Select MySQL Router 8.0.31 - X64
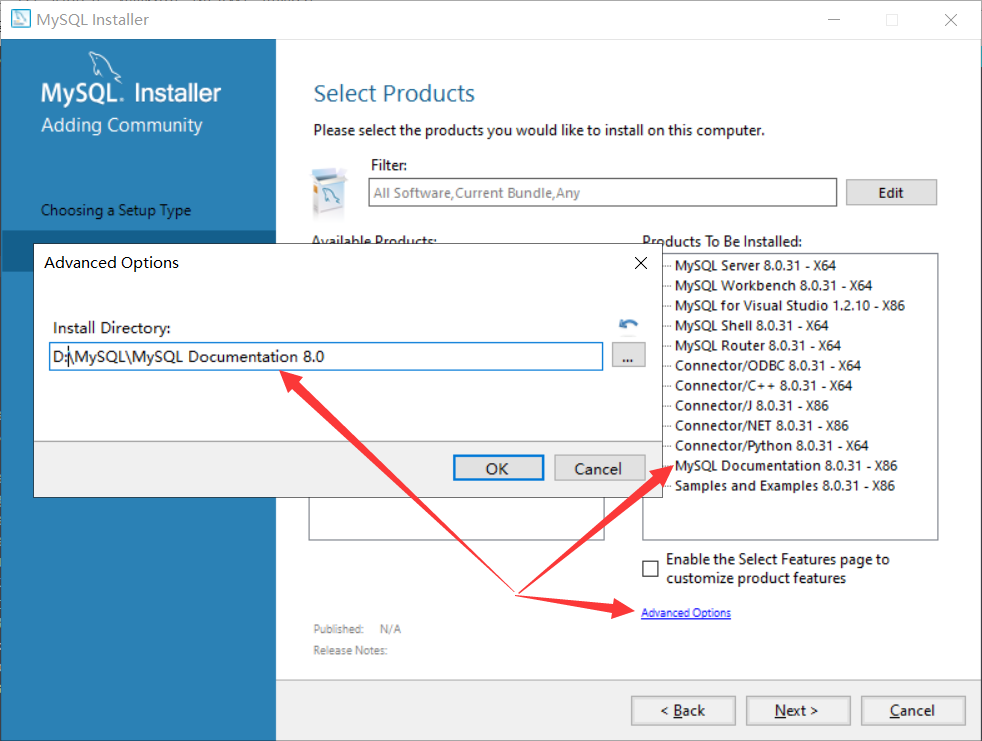This screenshot has height=741, width=982. click(x=758, y=346)
